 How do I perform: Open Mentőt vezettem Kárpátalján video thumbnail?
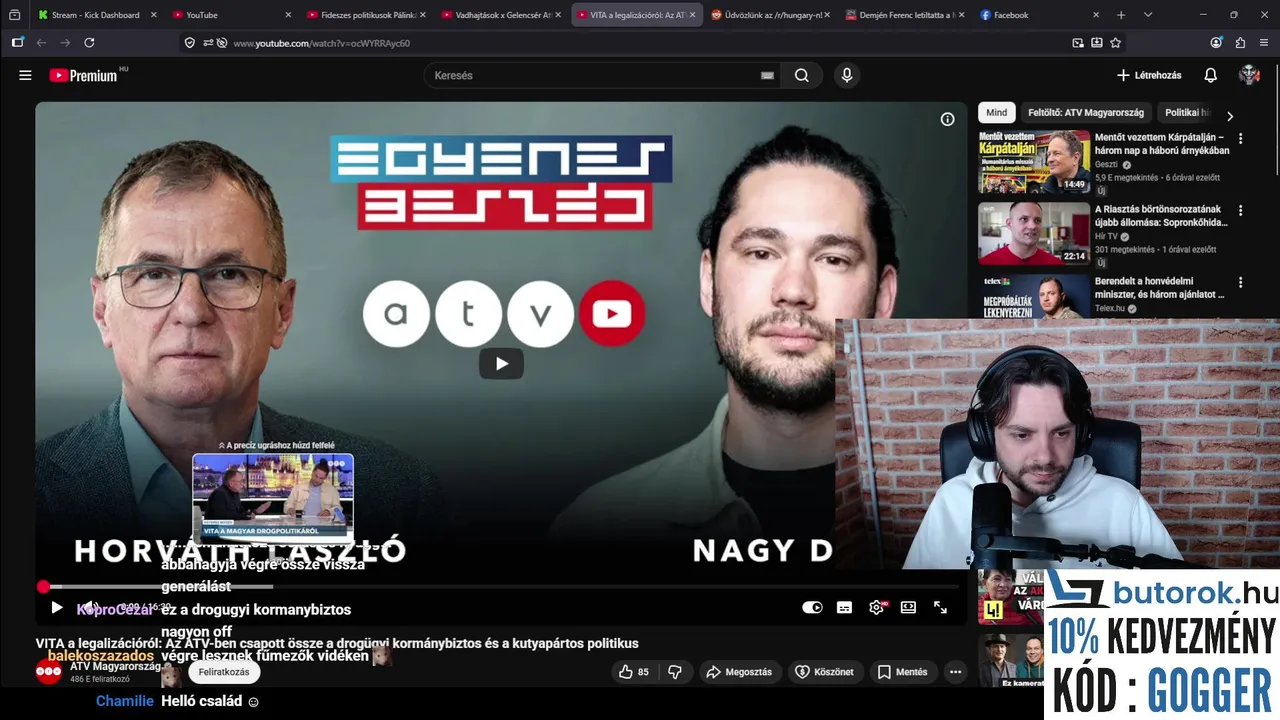(1034, 161)
